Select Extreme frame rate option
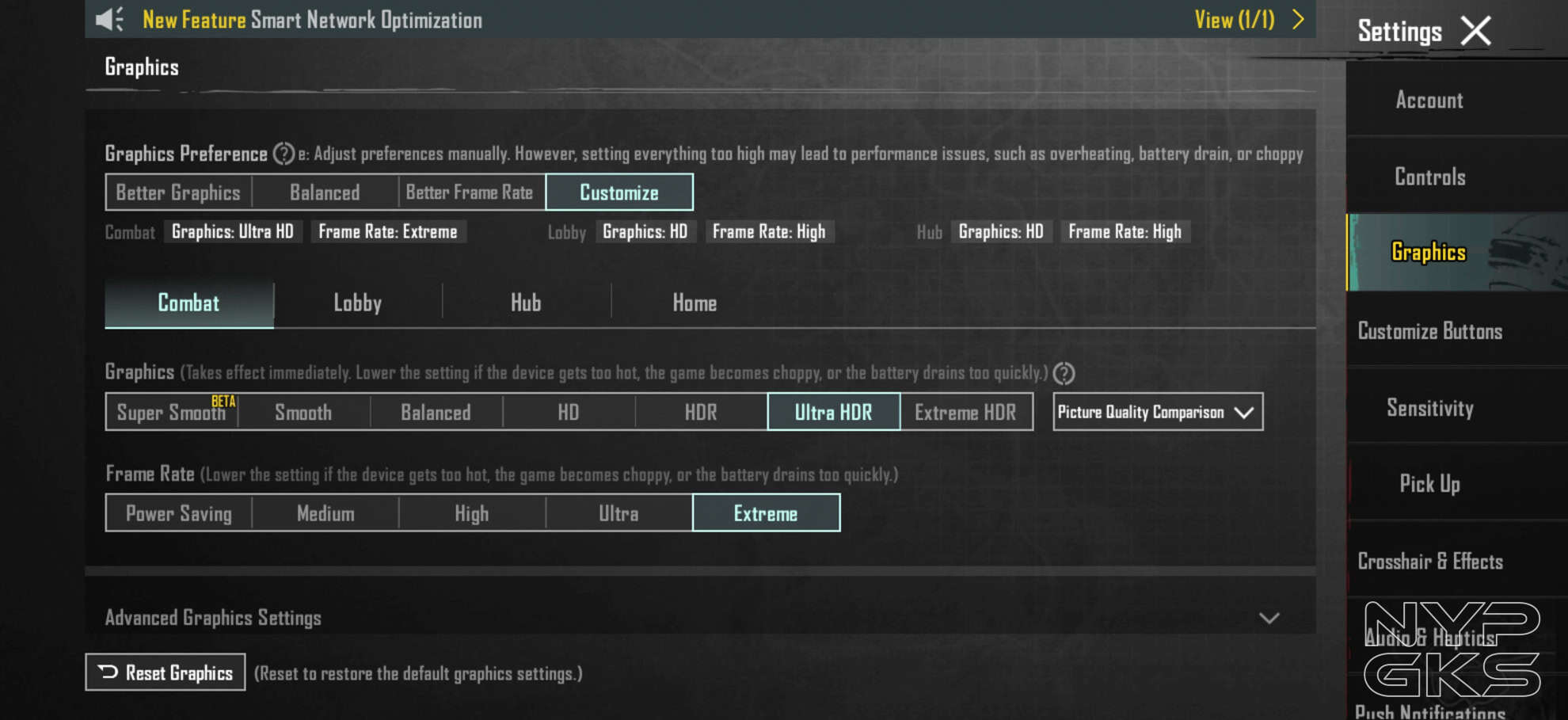 pyautogui.click(x=766, y=513)
